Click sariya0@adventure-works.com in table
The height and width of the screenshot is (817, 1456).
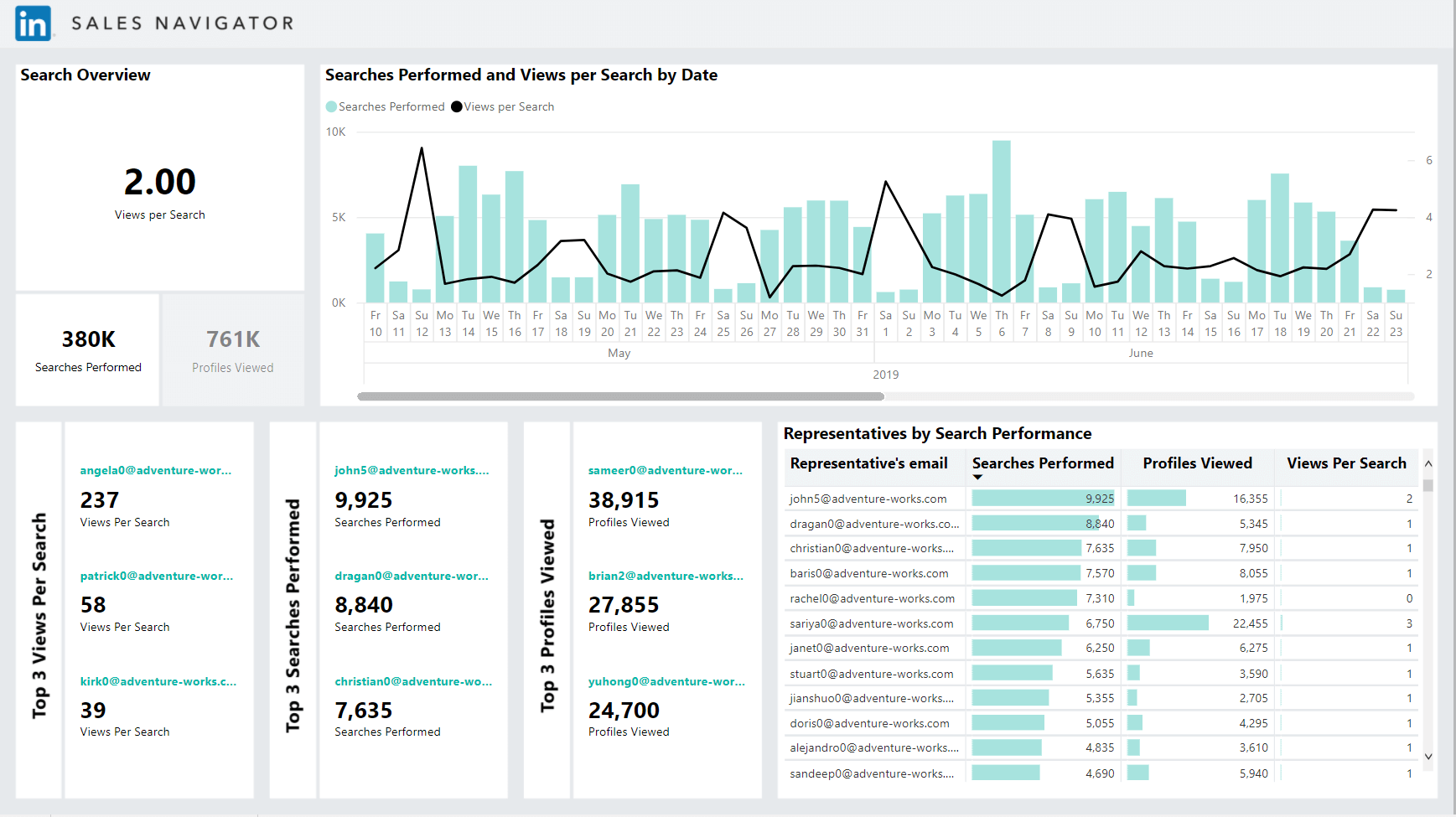(872, 623)
